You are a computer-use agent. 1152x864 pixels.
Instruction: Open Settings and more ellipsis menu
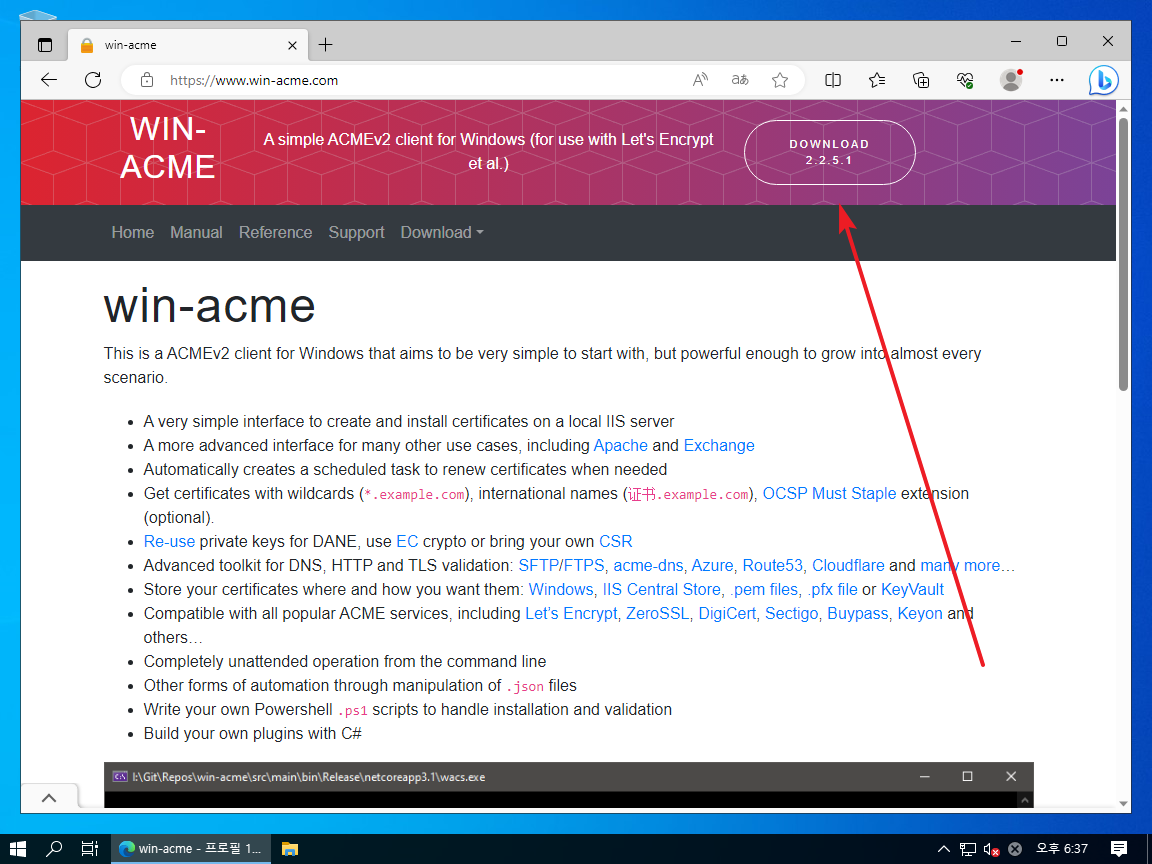[1056, 80]
